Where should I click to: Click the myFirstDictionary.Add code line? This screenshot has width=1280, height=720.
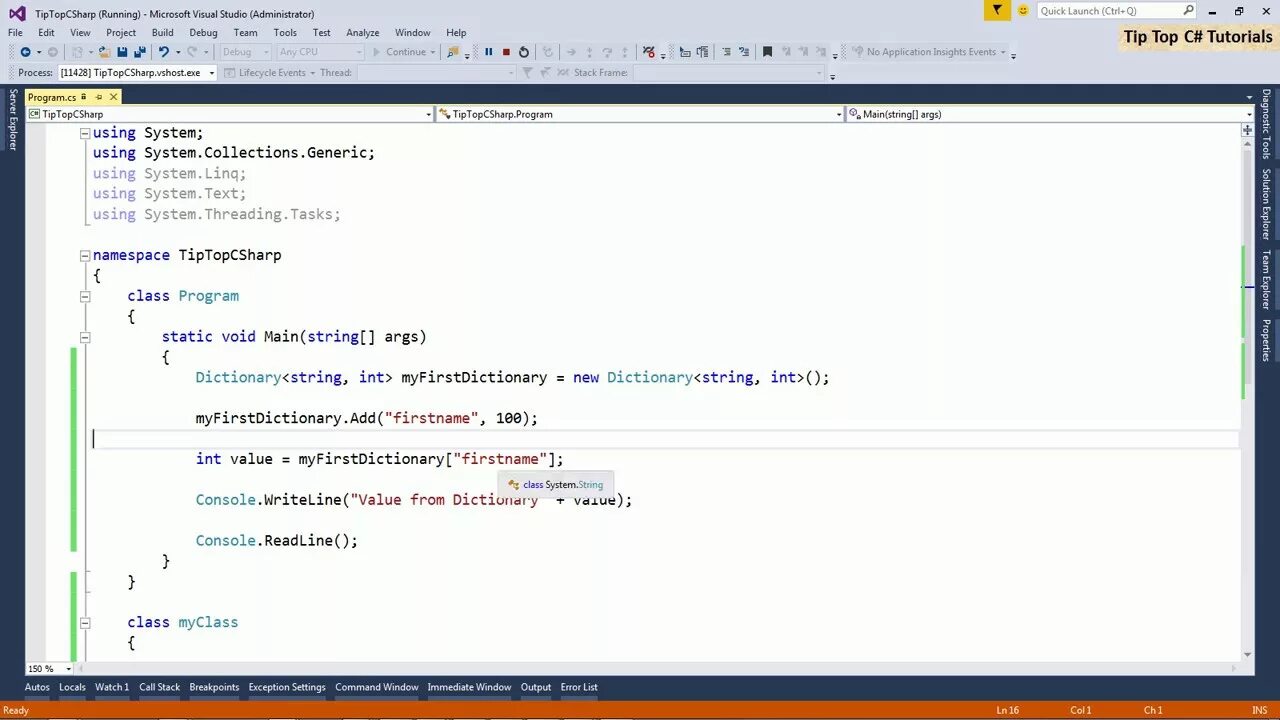click(366, 418)
